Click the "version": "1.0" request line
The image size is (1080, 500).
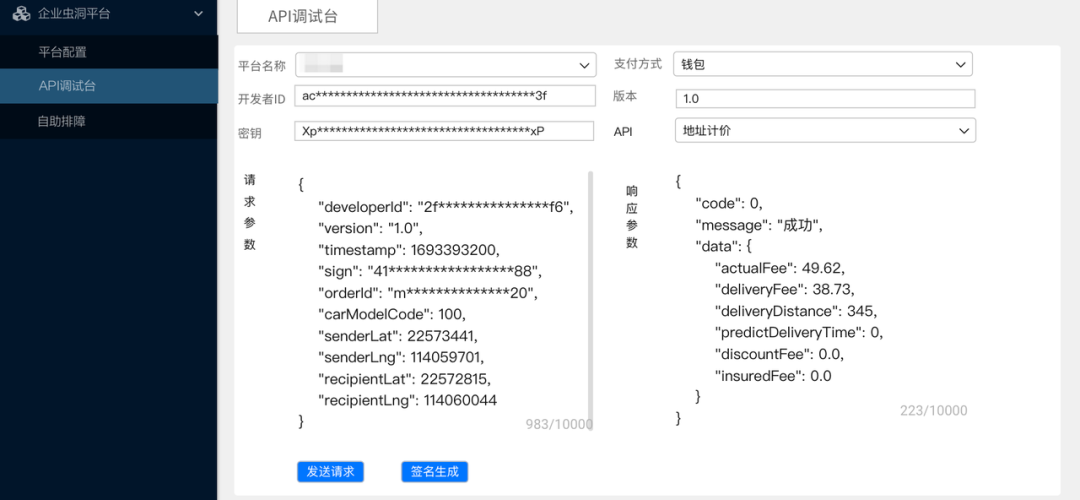point(370,227)
